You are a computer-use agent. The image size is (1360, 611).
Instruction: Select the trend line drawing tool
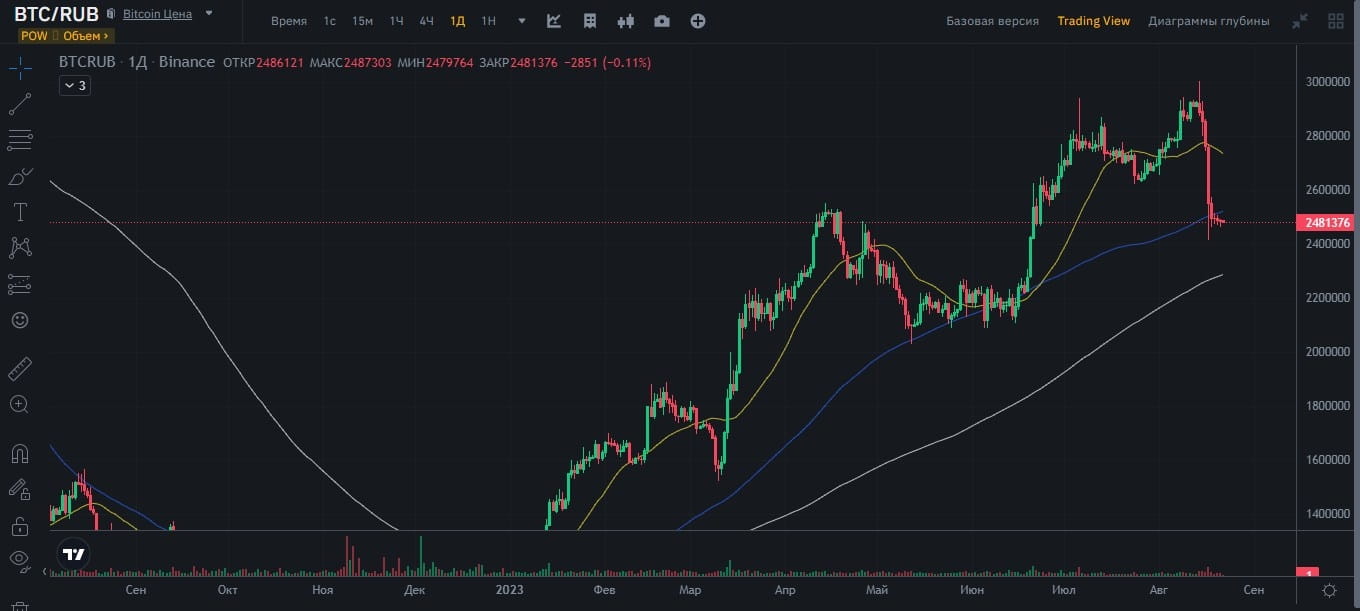click(19, 103)
